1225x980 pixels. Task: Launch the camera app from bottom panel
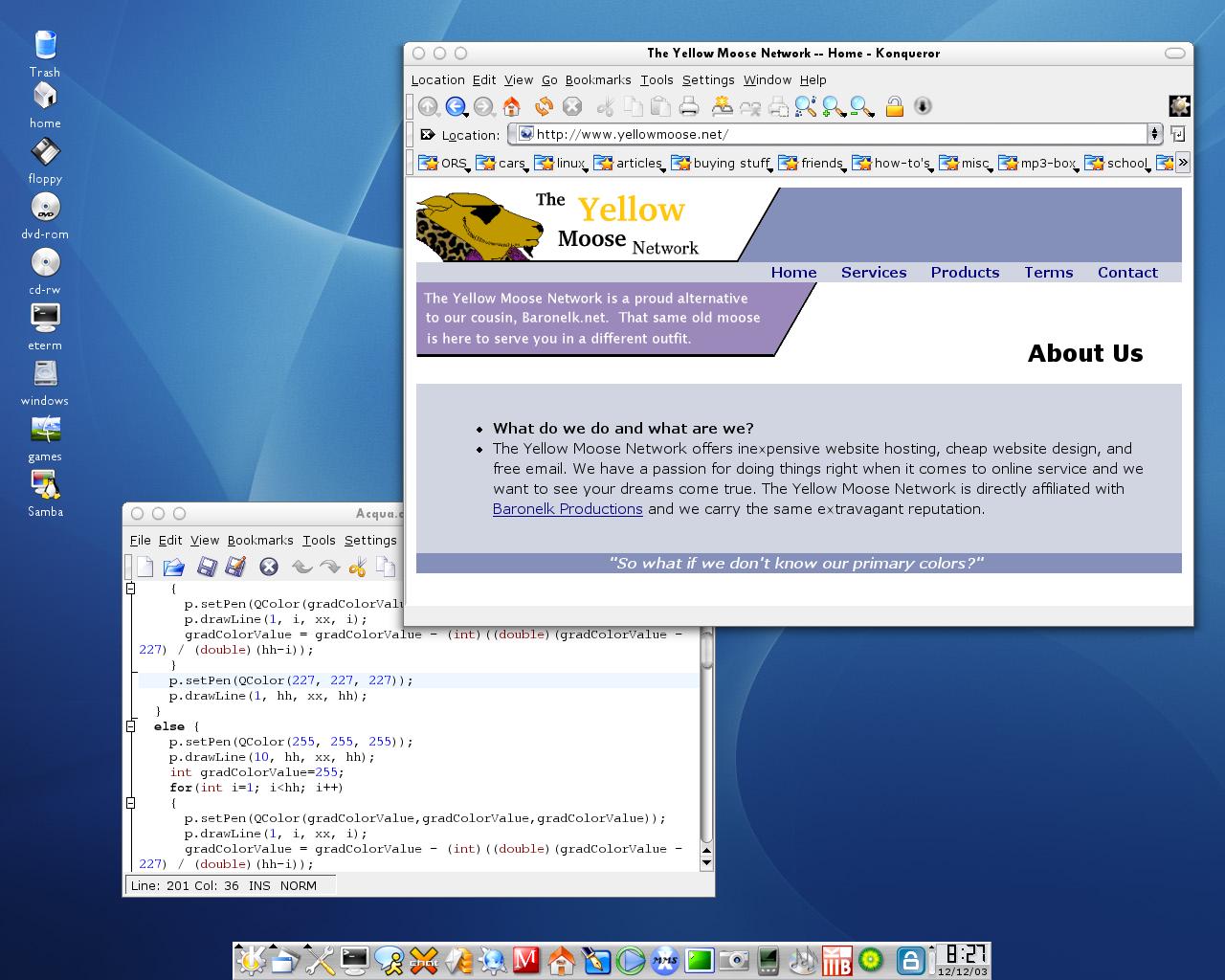(734, 960)
